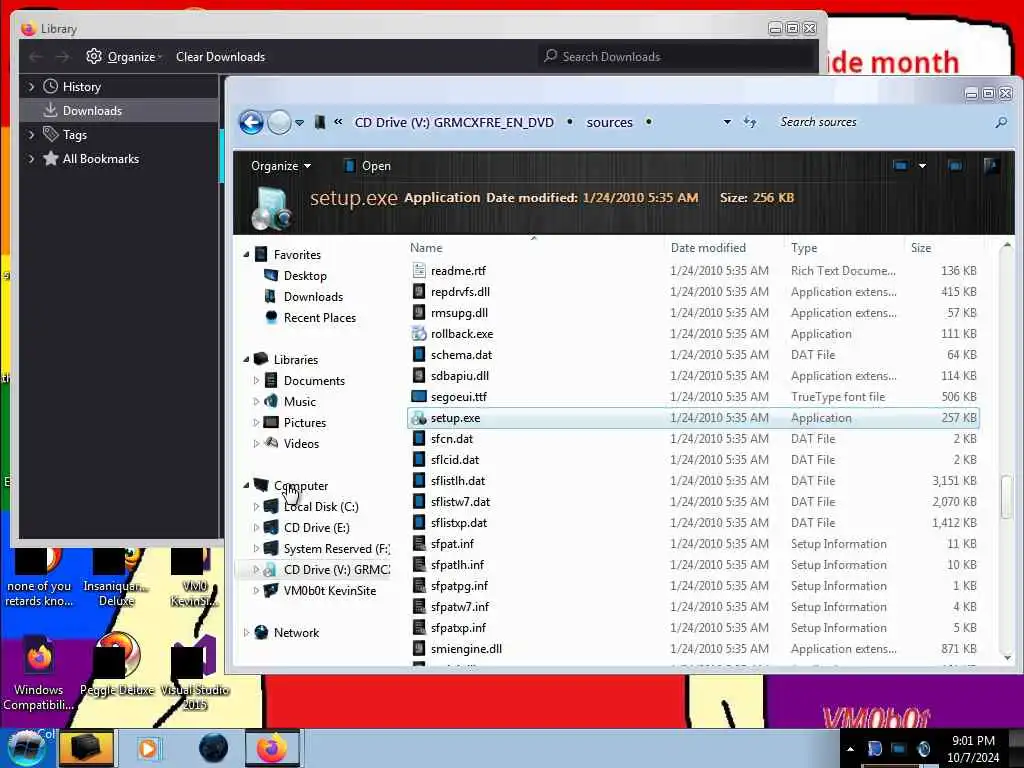Click the file list vertical scrollbar thumb

coord(1006,498)
